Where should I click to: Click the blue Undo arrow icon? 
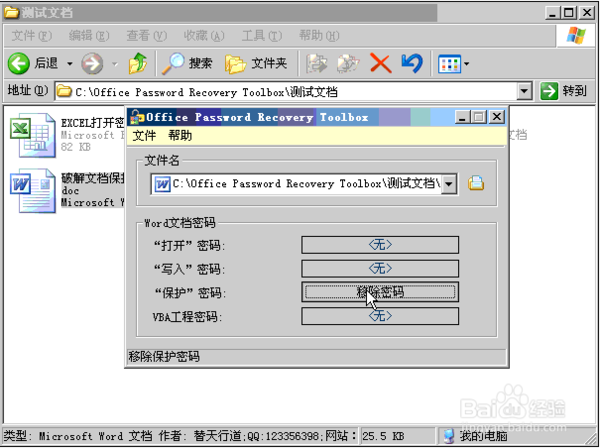coord(412,63)
